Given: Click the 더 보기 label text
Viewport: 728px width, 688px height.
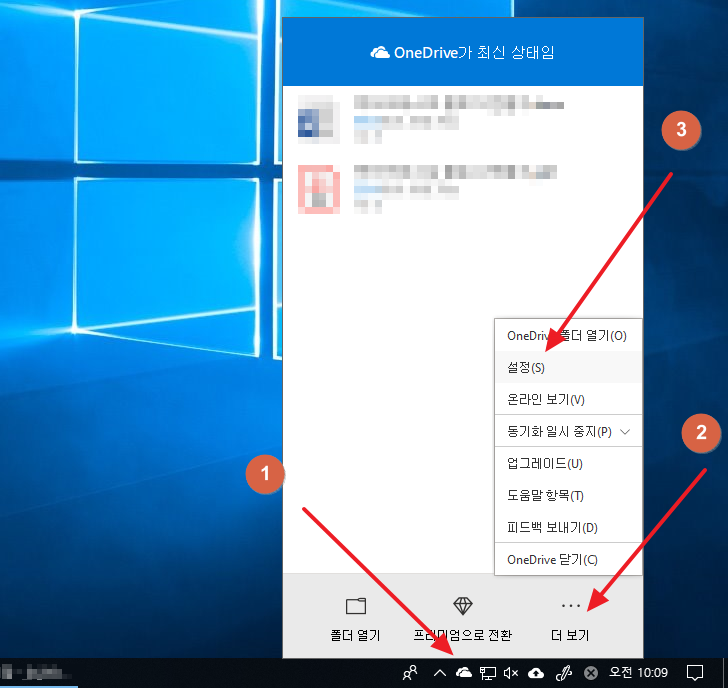Looking at the screenshot, I should tap(570, 635).
